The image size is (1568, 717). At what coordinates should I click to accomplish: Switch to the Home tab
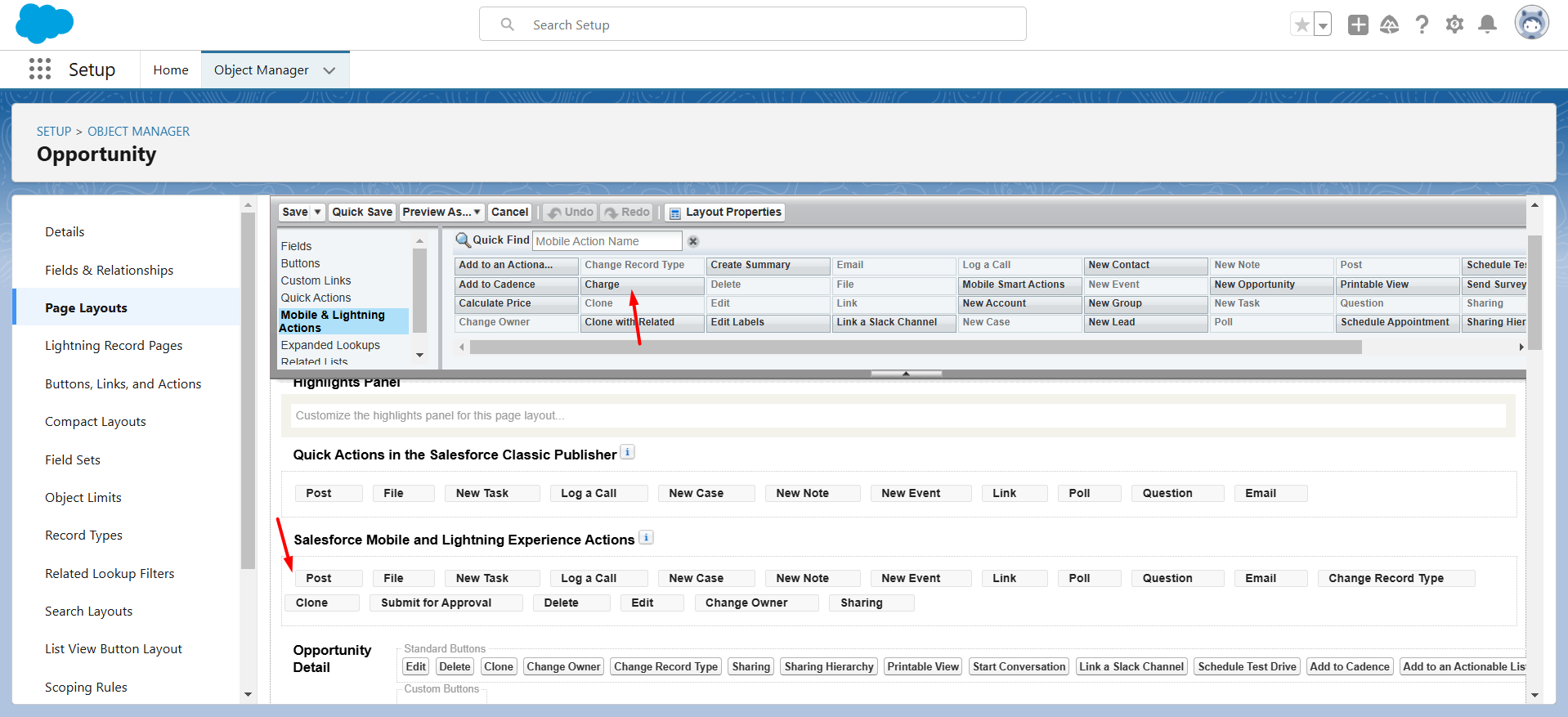coord(171,70)
